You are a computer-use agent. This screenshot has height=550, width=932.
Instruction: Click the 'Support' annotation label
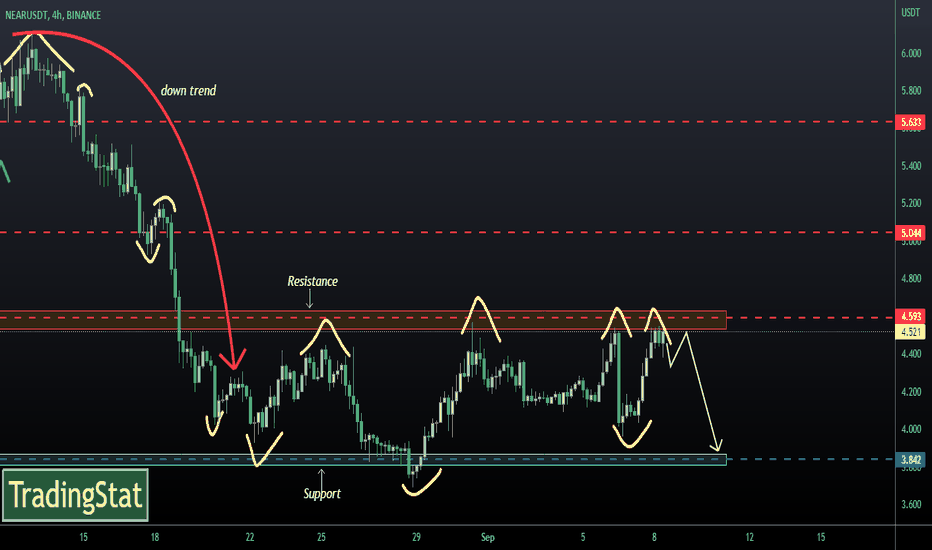coord(322,494)
